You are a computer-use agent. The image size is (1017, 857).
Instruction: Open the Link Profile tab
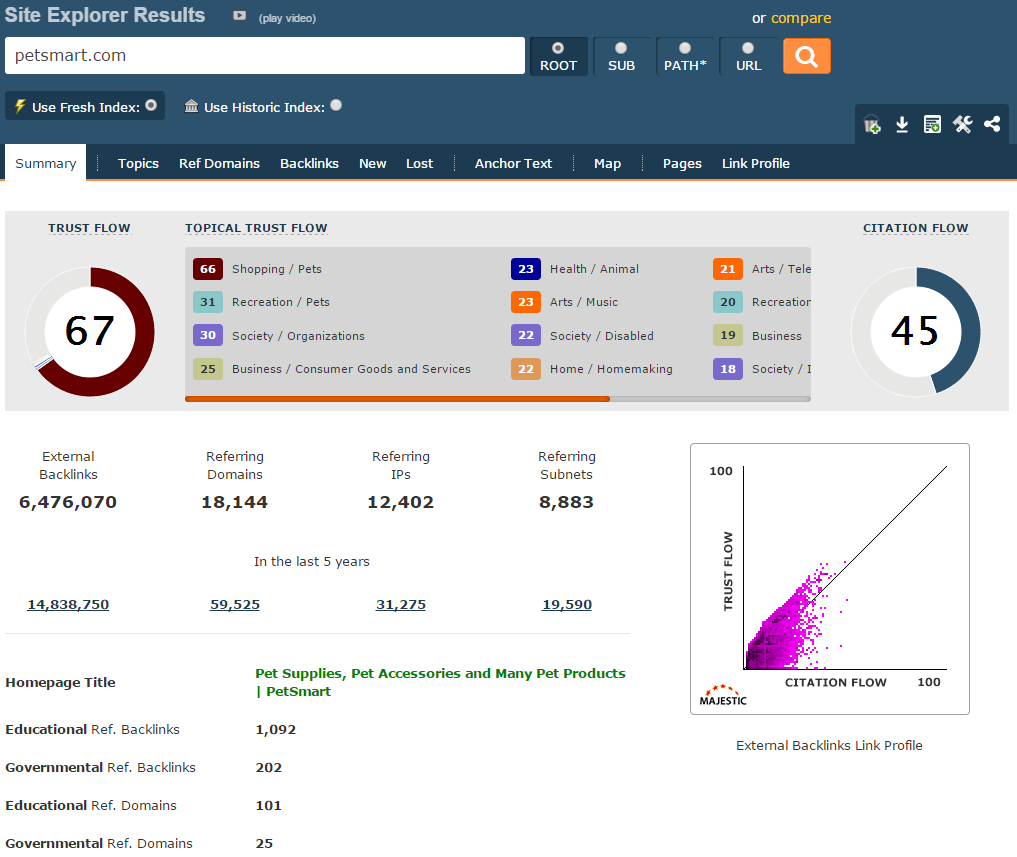755,164
